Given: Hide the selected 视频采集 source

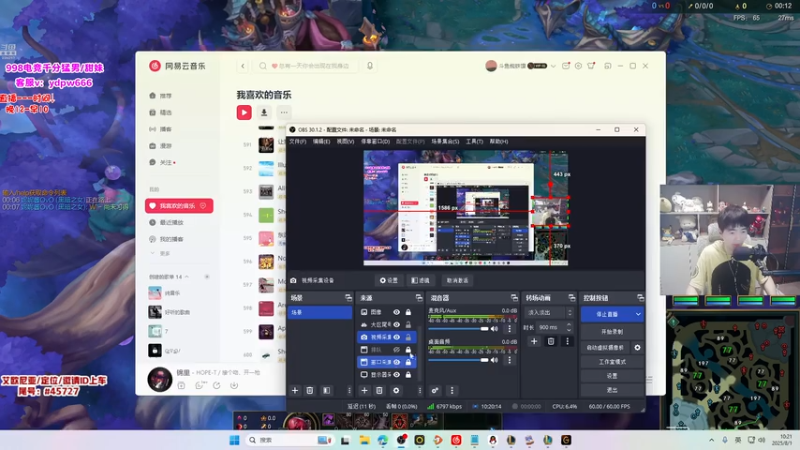Looking at the screenshot, I should click(396, 337).
